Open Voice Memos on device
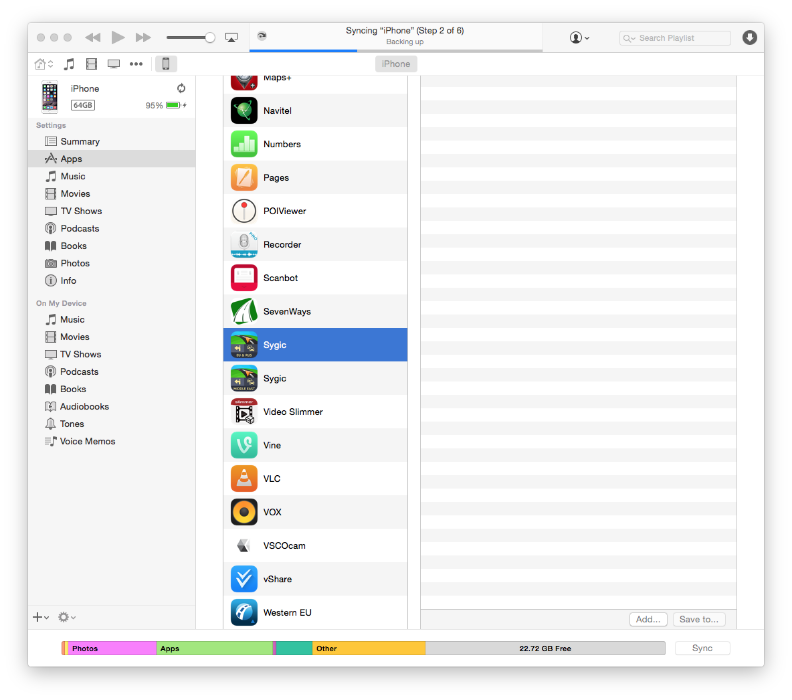Image resolution: width=792 pixels, height=700 pixels. pyautogui.click(x=112, y=441)
